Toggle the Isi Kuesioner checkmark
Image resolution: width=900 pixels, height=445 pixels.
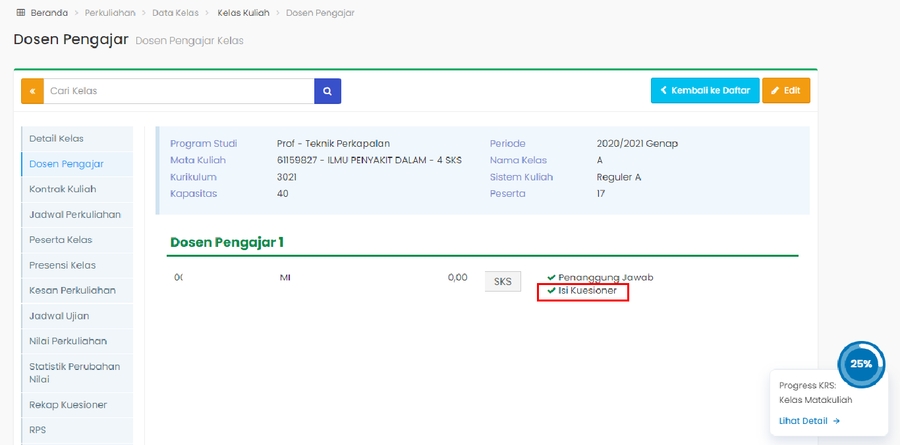coord(552,291)
